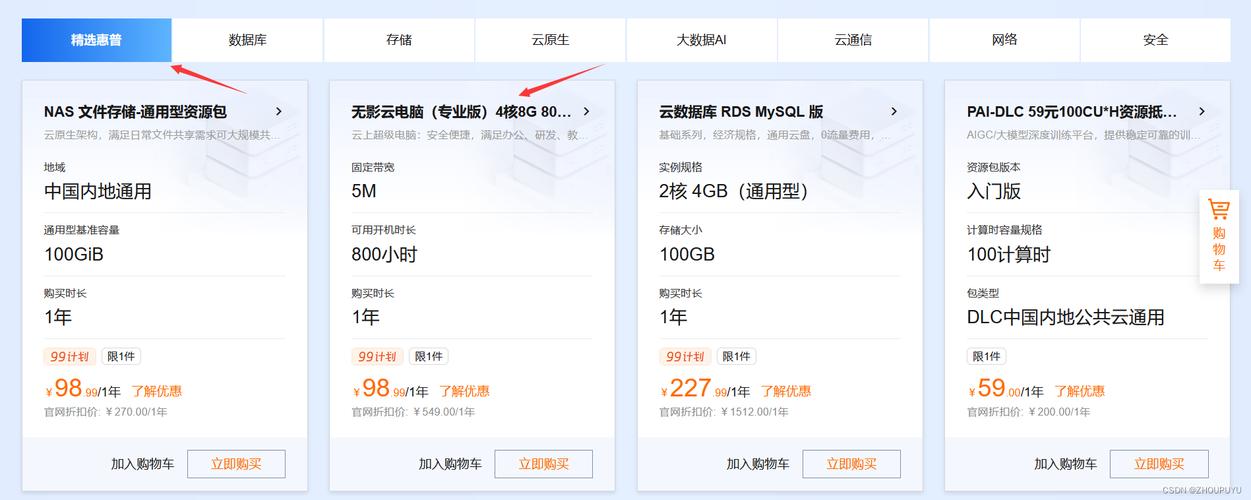Image resolution: width=1251 pixels, height=500 pixels.
Task: Open 了解优惠 link on the RDS MySQL card
Action: (x=786, y=391)
